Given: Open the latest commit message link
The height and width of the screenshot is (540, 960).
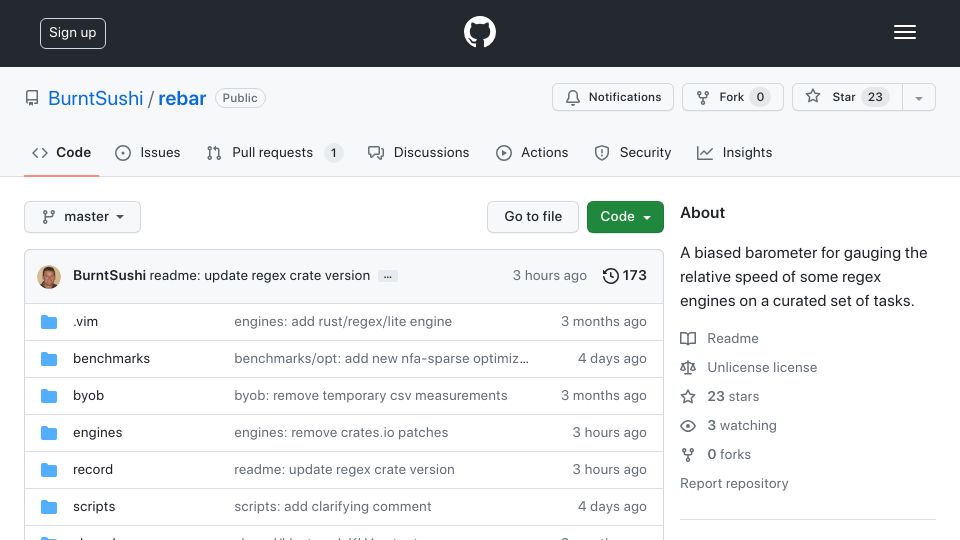Looking at the screenshot, I should 260,276.
